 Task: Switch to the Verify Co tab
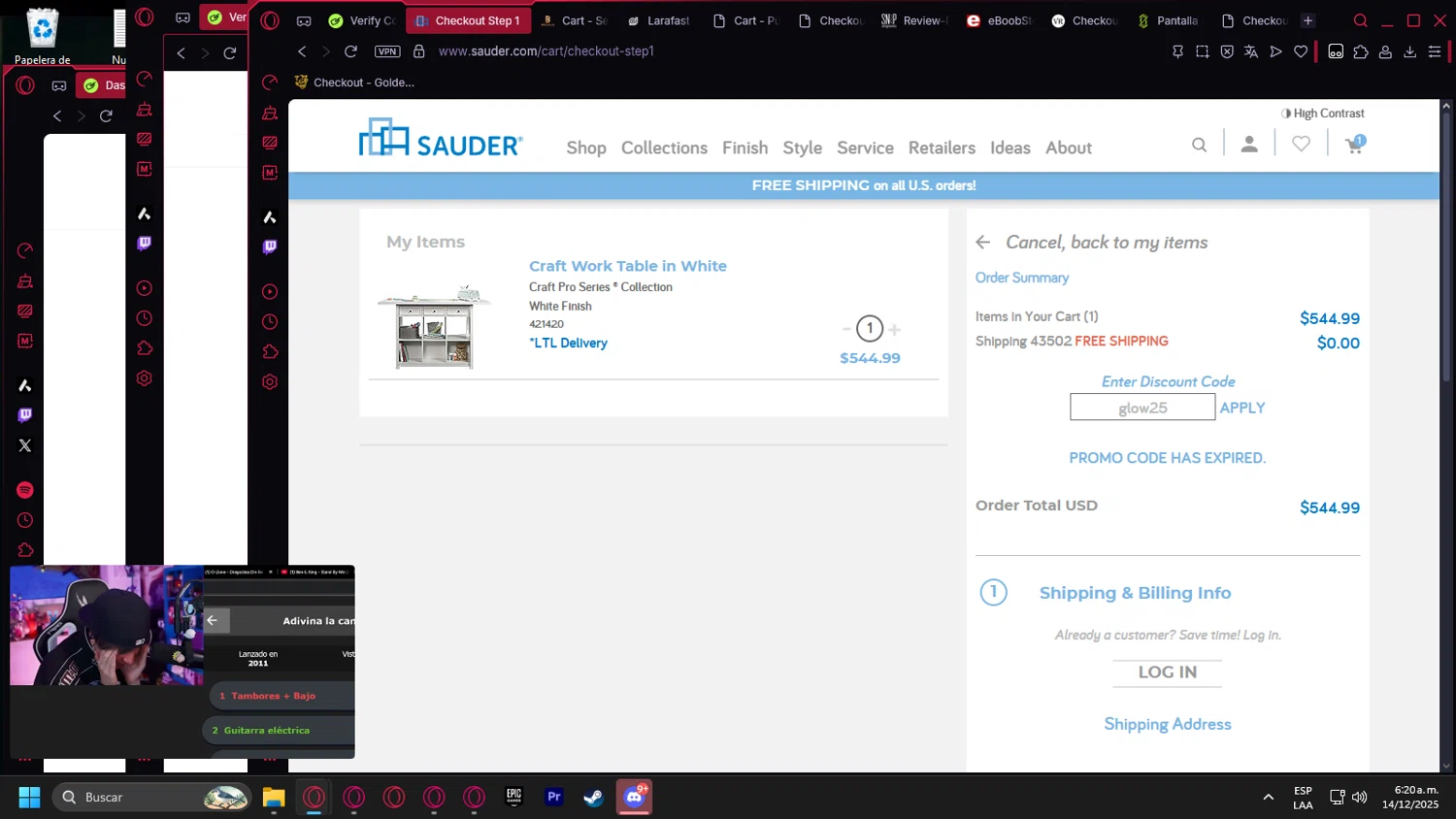coord(363,20)
